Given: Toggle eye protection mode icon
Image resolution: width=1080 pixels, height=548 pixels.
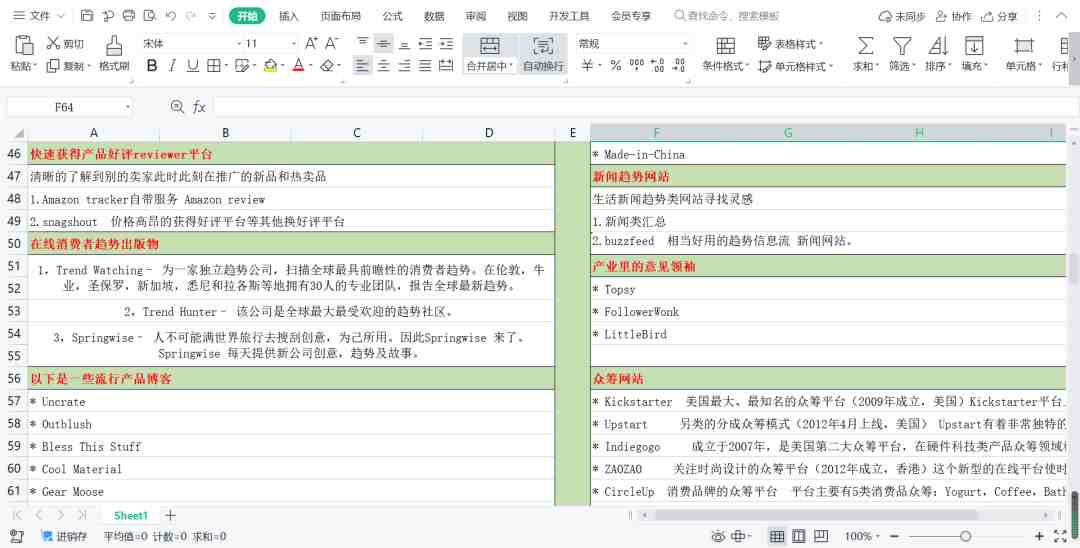Looking at the screenshot, I should pos(718,536).
